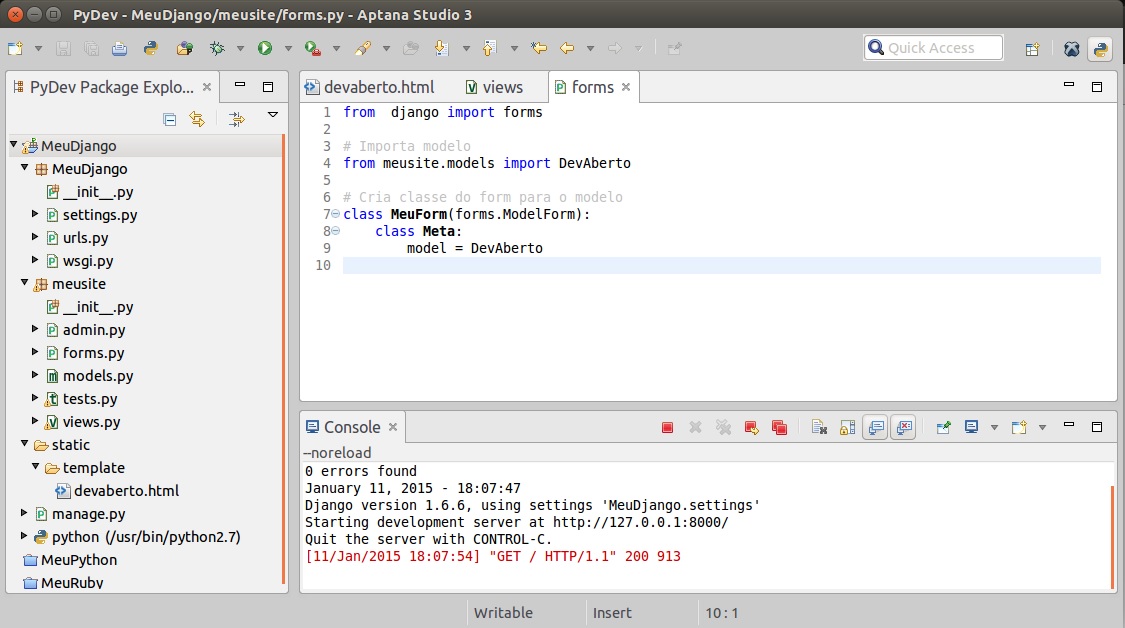Click Clear Console icon
This screenshot has height=628, width=1125.
(x=819, y=428)
